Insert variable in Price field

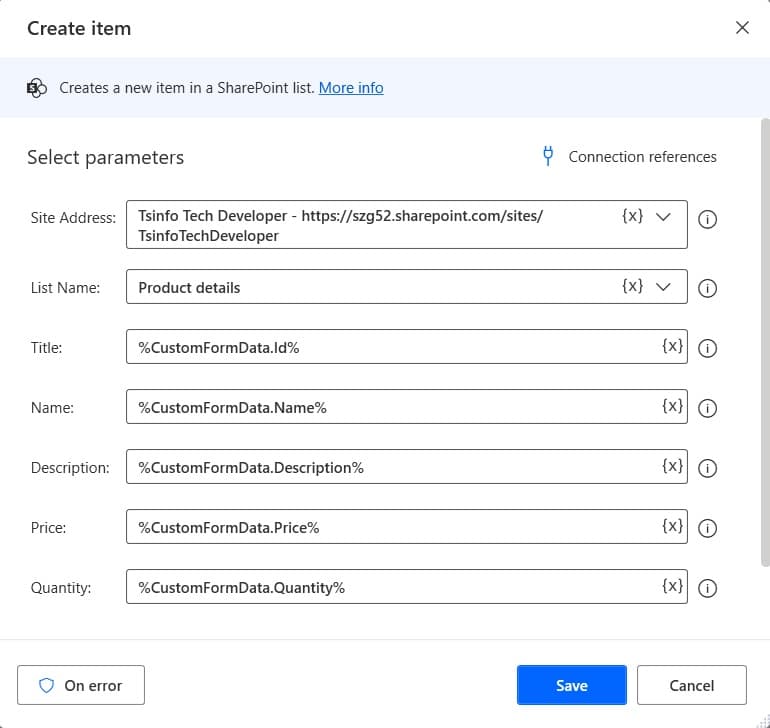[672, 526]
